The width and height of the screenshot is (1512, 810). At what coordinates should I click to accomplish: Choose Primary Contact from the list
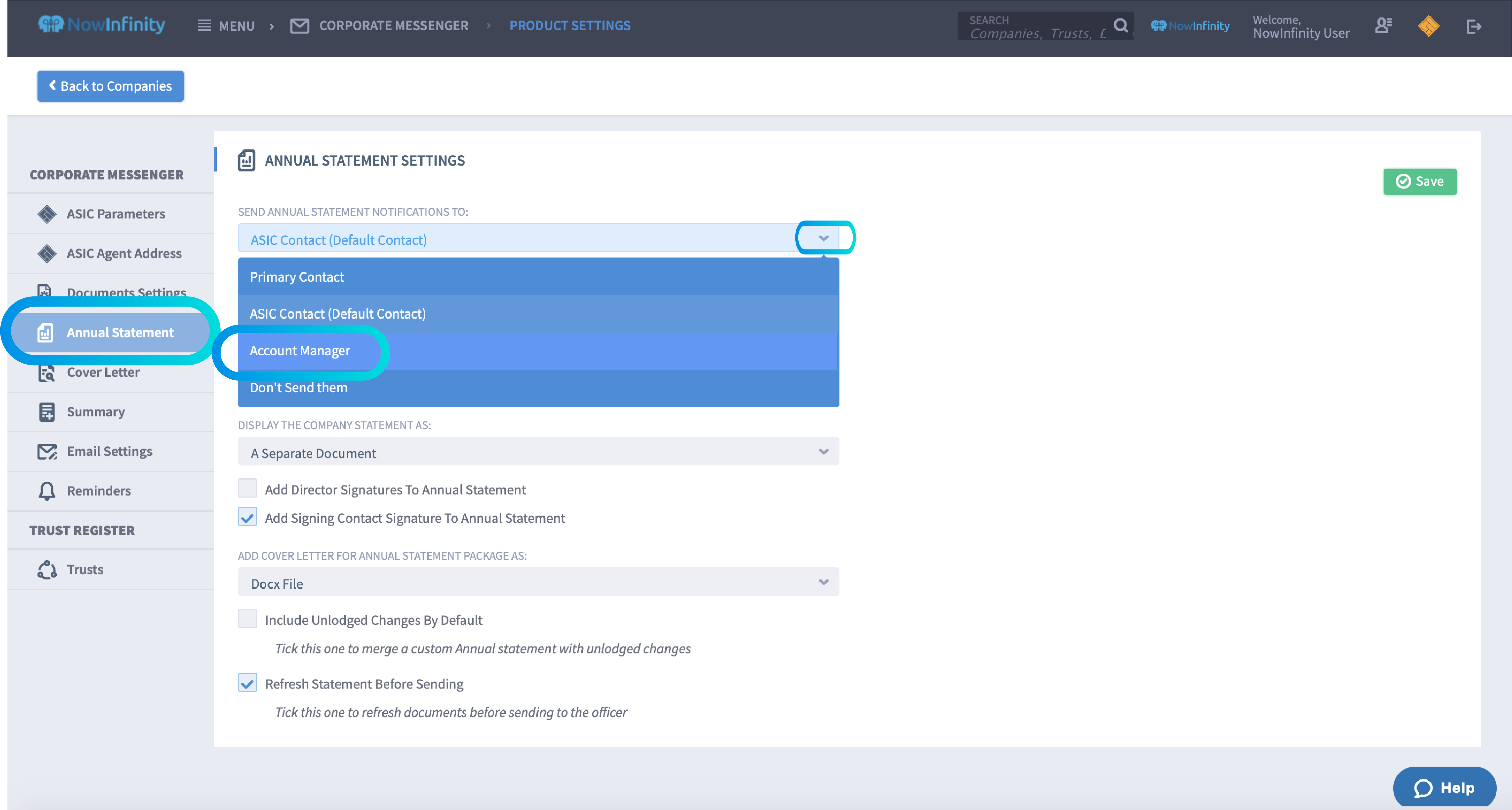click(x=538, y=277)
